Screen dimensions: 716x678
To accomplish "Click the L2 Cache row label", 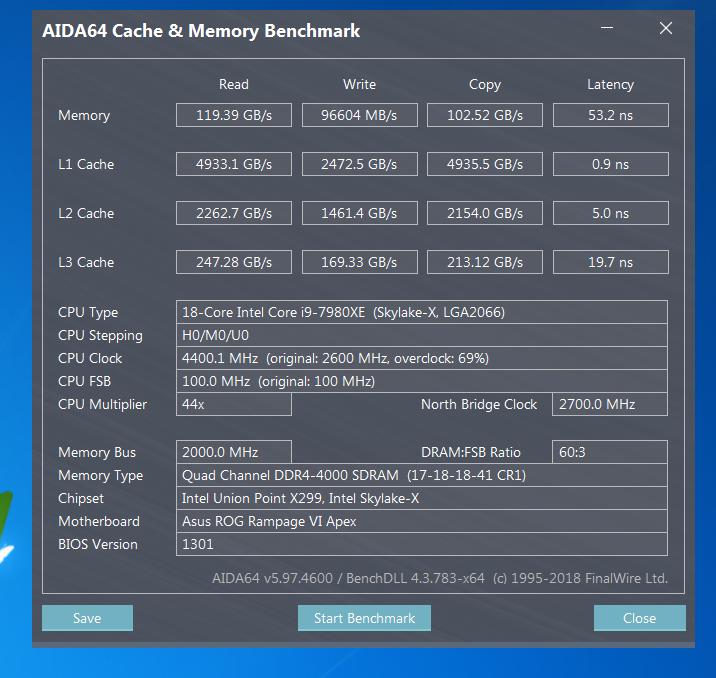I will pyautogui.click(x=86, y=213).
